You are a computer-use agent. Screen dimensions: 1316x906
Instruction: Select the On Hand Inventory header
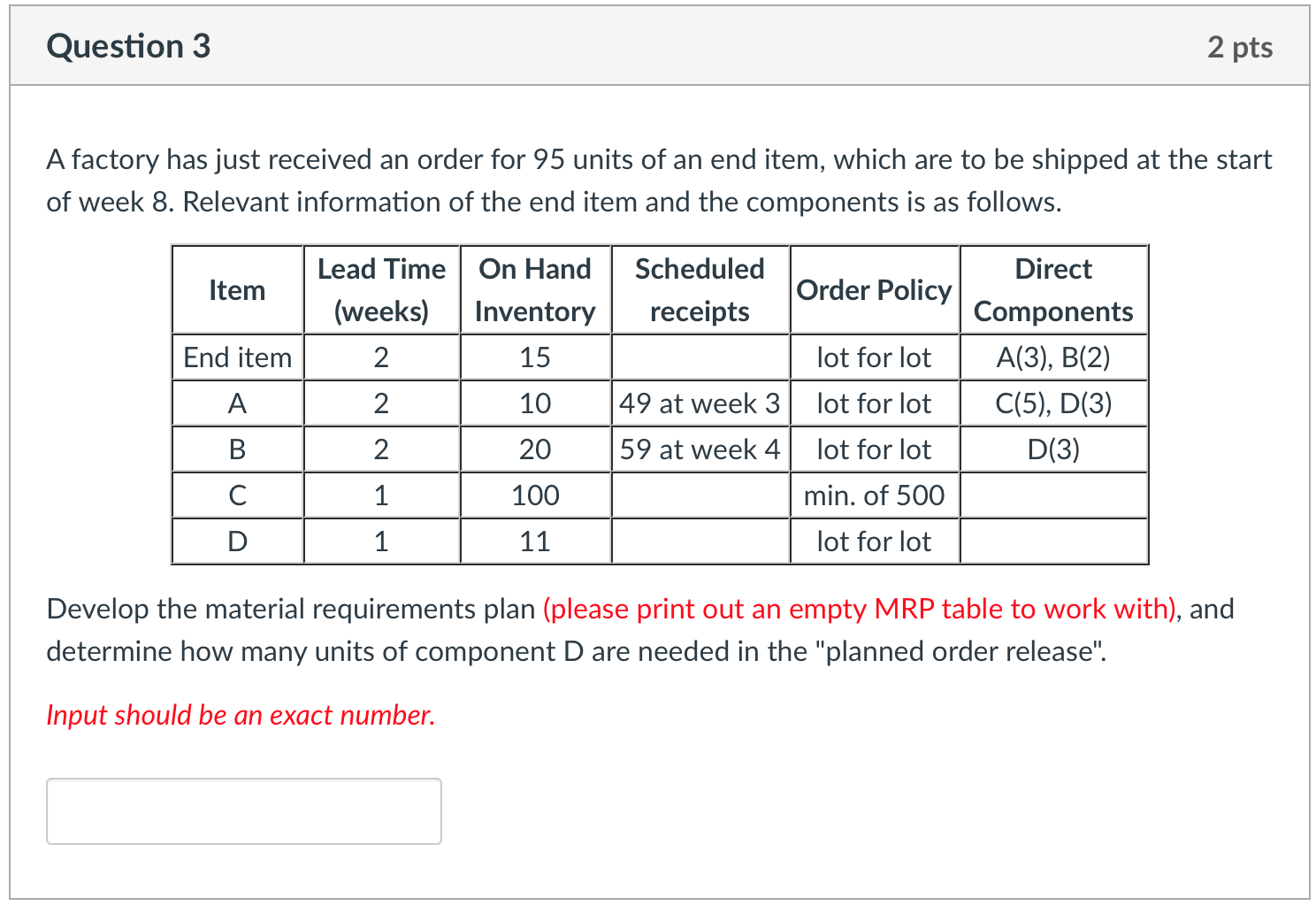pos(534,289)
